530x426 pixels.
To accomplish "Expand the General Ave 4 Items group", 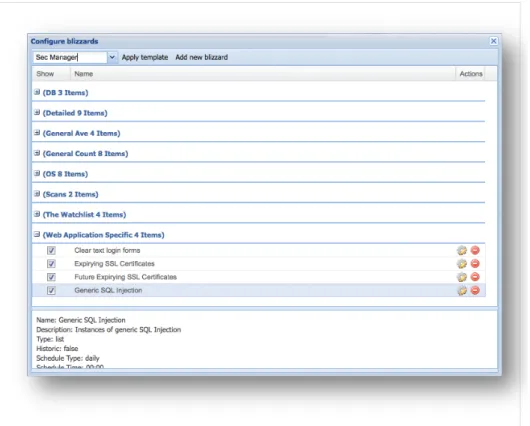I will tap(37, 133).
